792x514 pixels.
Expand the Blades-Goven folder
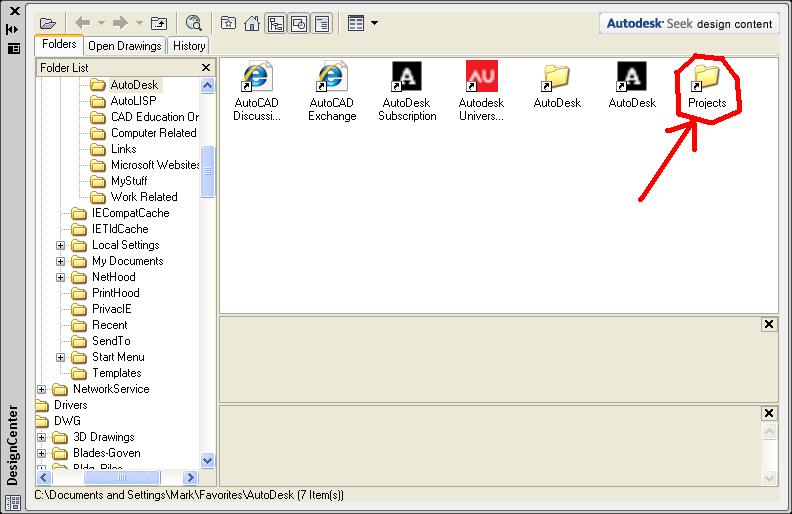(41, 453)
